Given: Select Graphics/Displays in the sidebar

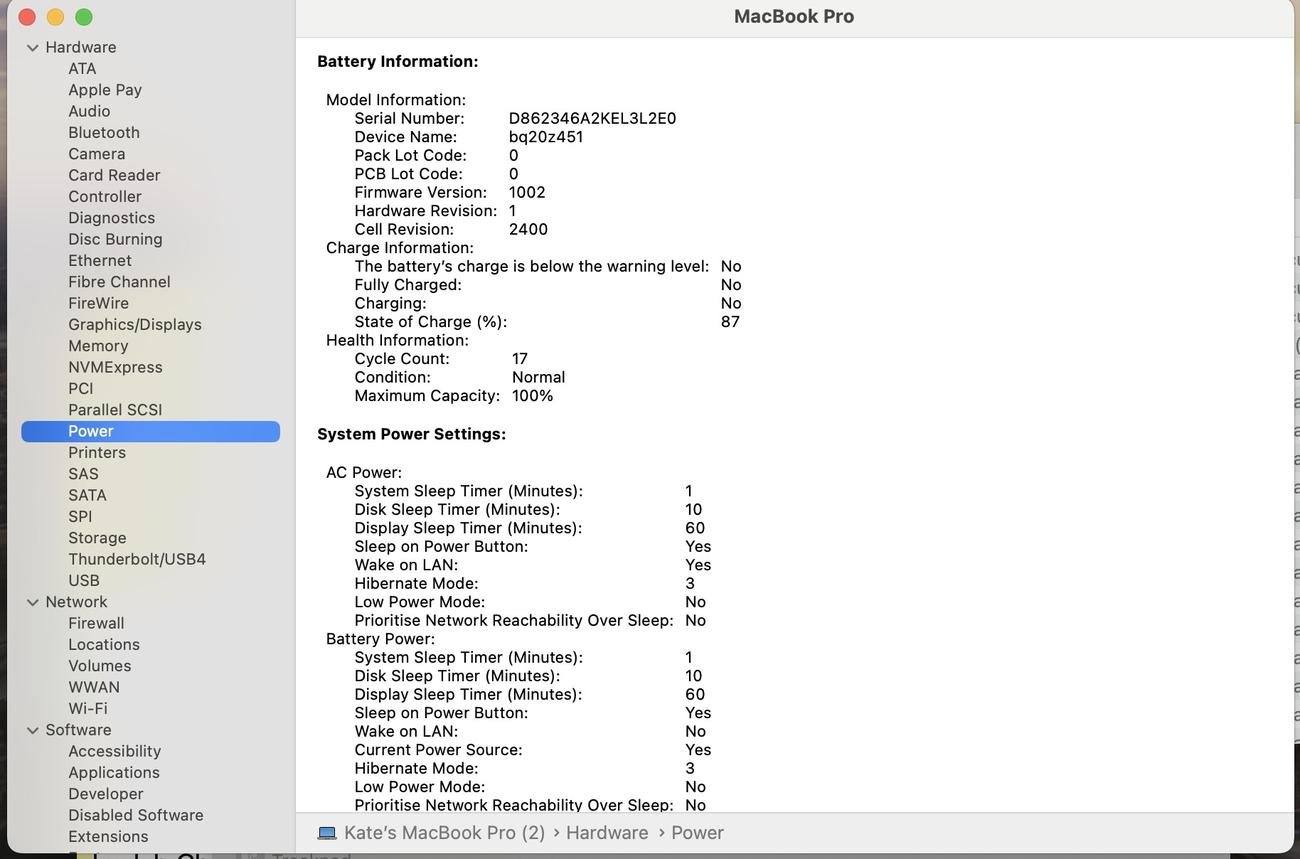Looking at the screenshot, I should (x=135, y=325).
